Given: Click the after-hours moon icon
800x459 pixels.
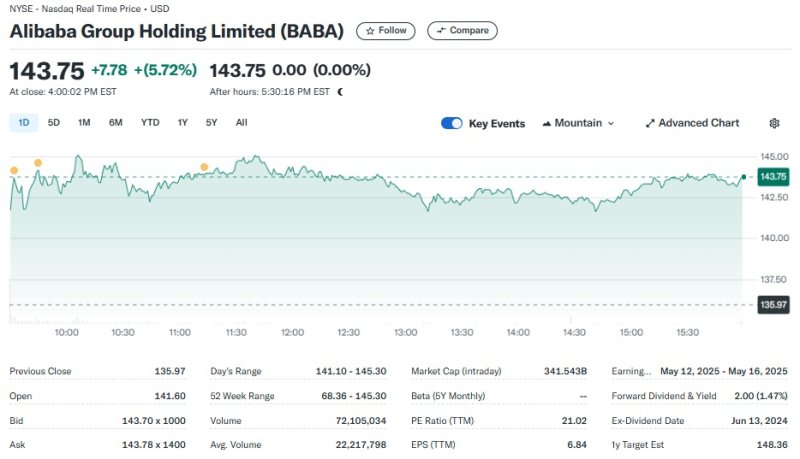Looking at the screenshot, I should [x=340, y=92].
